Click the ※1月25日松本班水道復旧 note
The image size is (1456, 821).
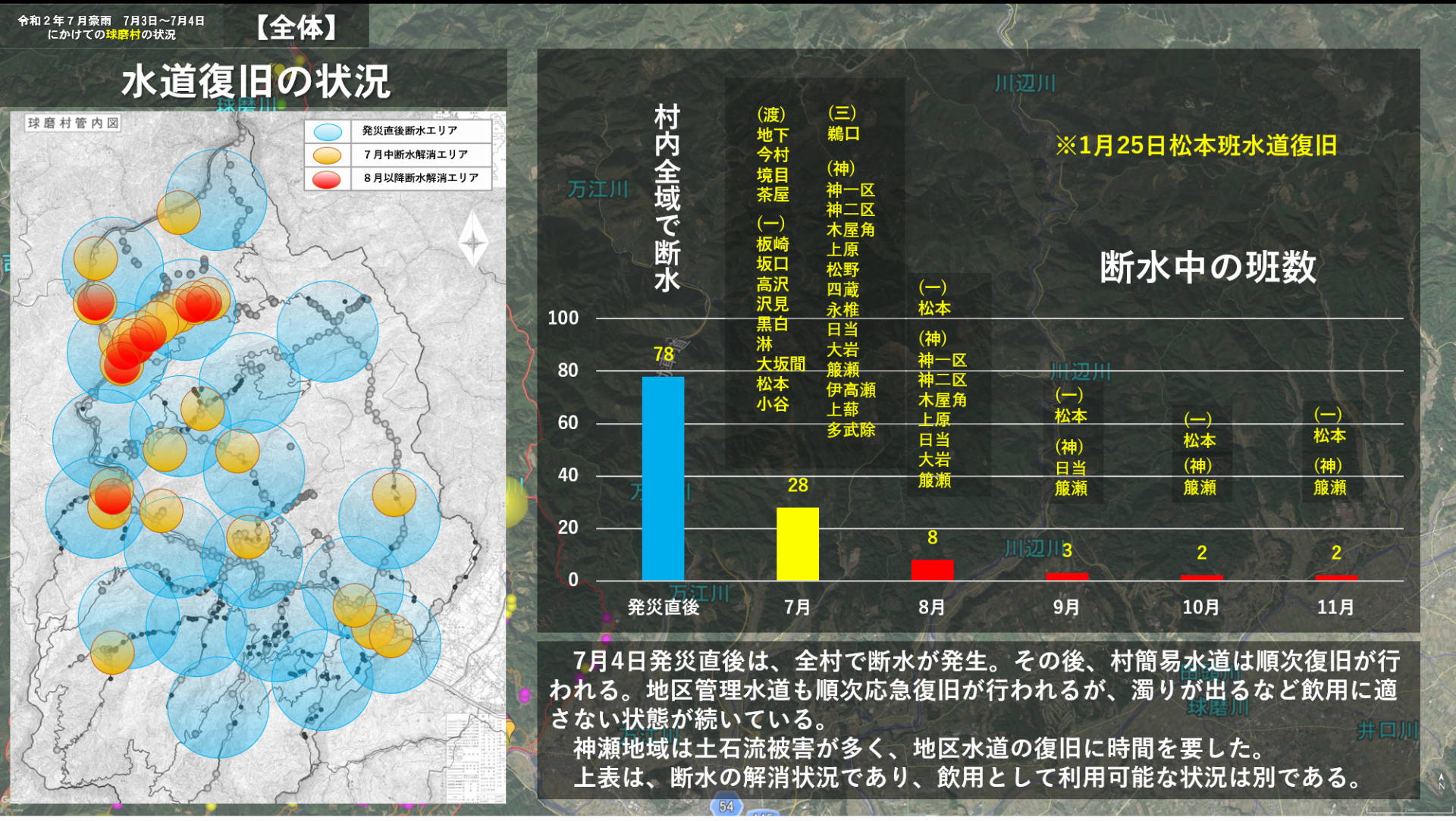(1196, 146)
